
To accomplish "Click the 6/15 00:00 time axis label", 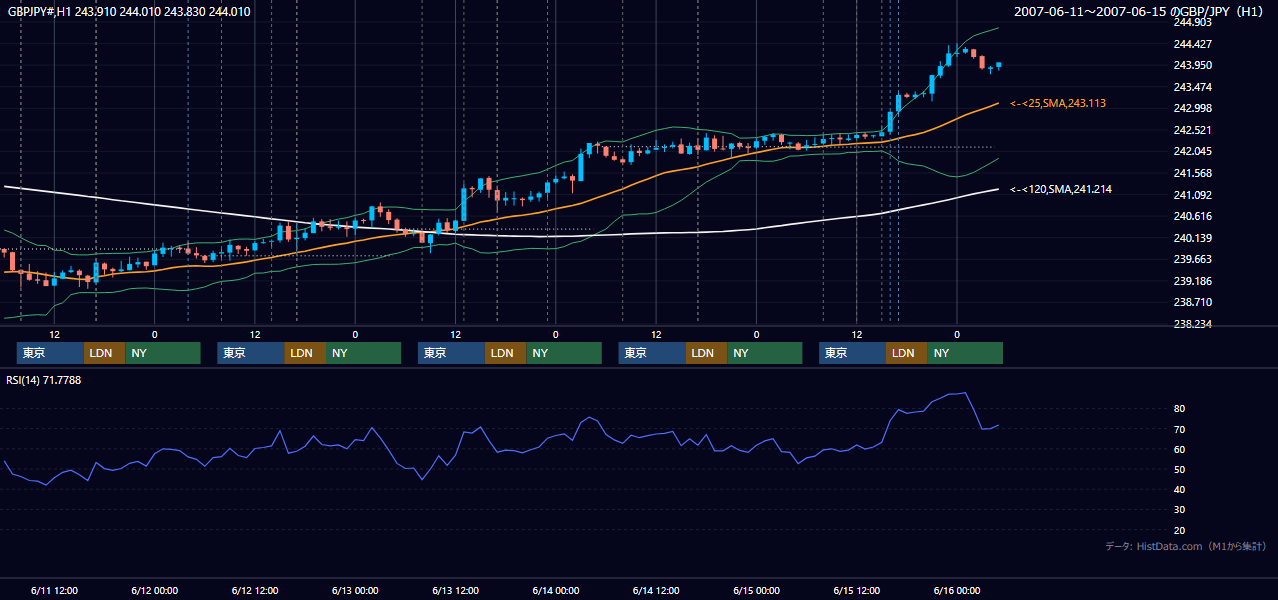I will [x=756, y=591].
